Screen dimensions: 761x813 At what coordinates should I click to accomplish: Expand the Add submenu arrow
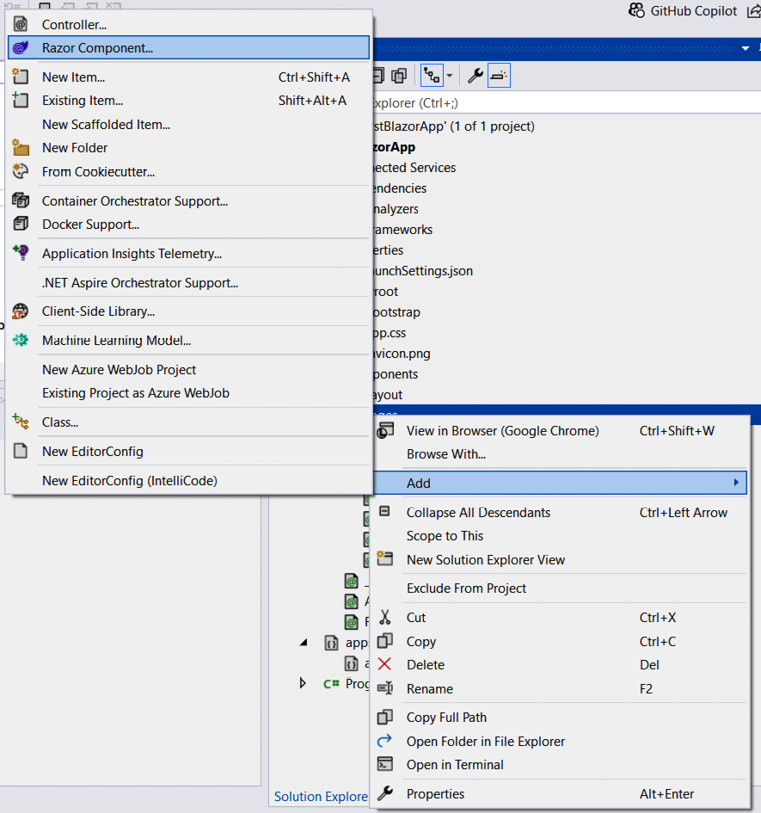click(736, 482)
